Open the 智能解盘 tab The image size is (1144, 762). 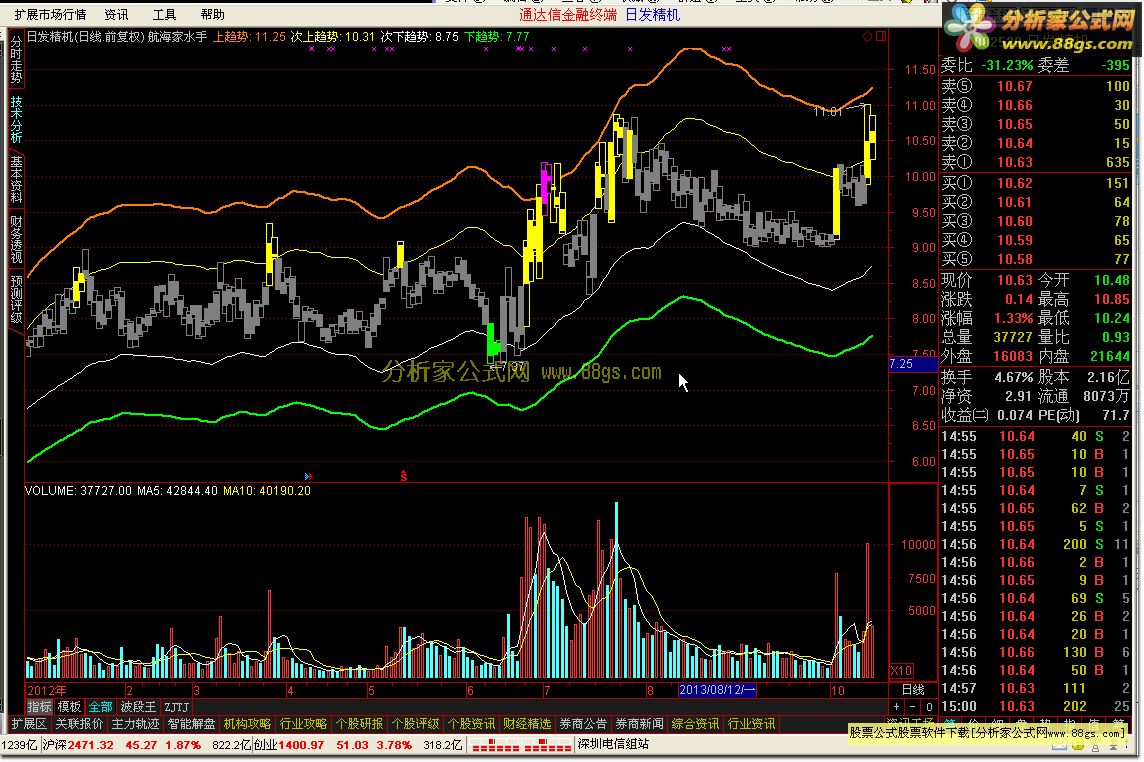click(x=191, y=724)
